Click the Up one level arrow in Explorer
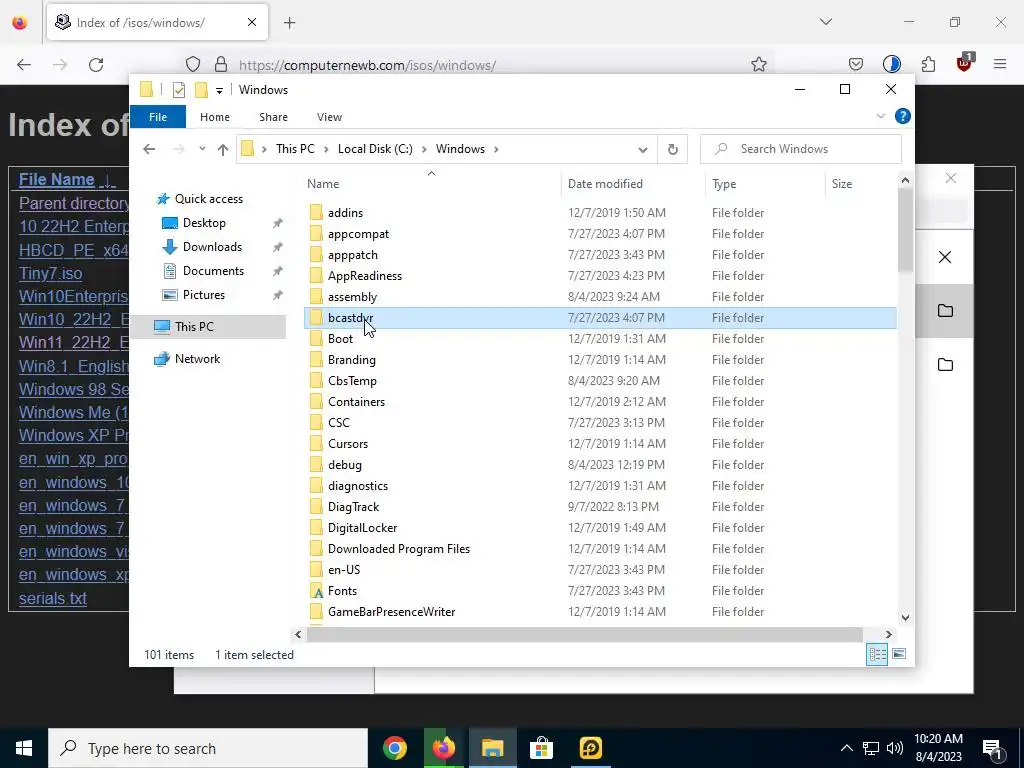 (223, 150)
